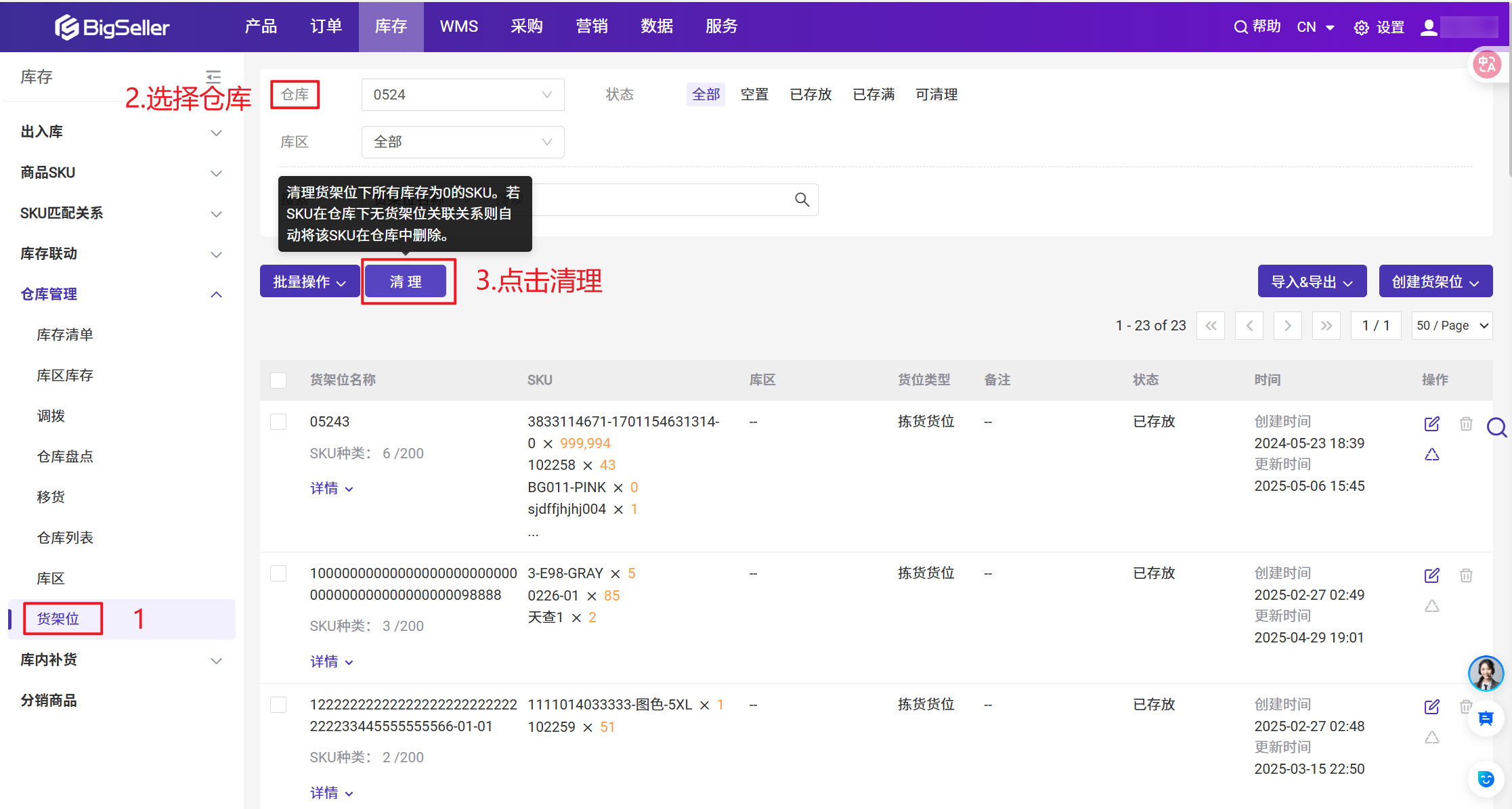
Task: Open the 数据 top menu
Action: point(656,26)
